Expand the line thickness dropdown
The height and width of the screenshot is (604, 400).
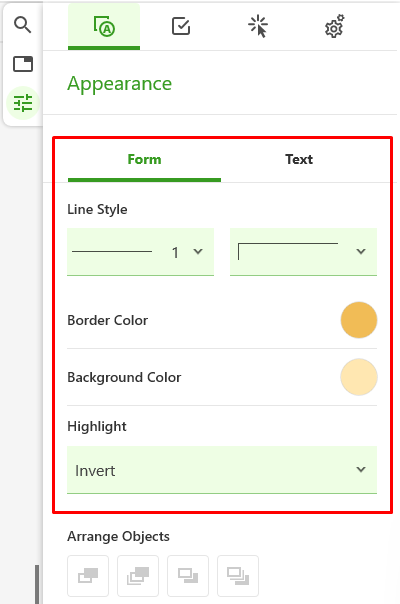[140, 252]
